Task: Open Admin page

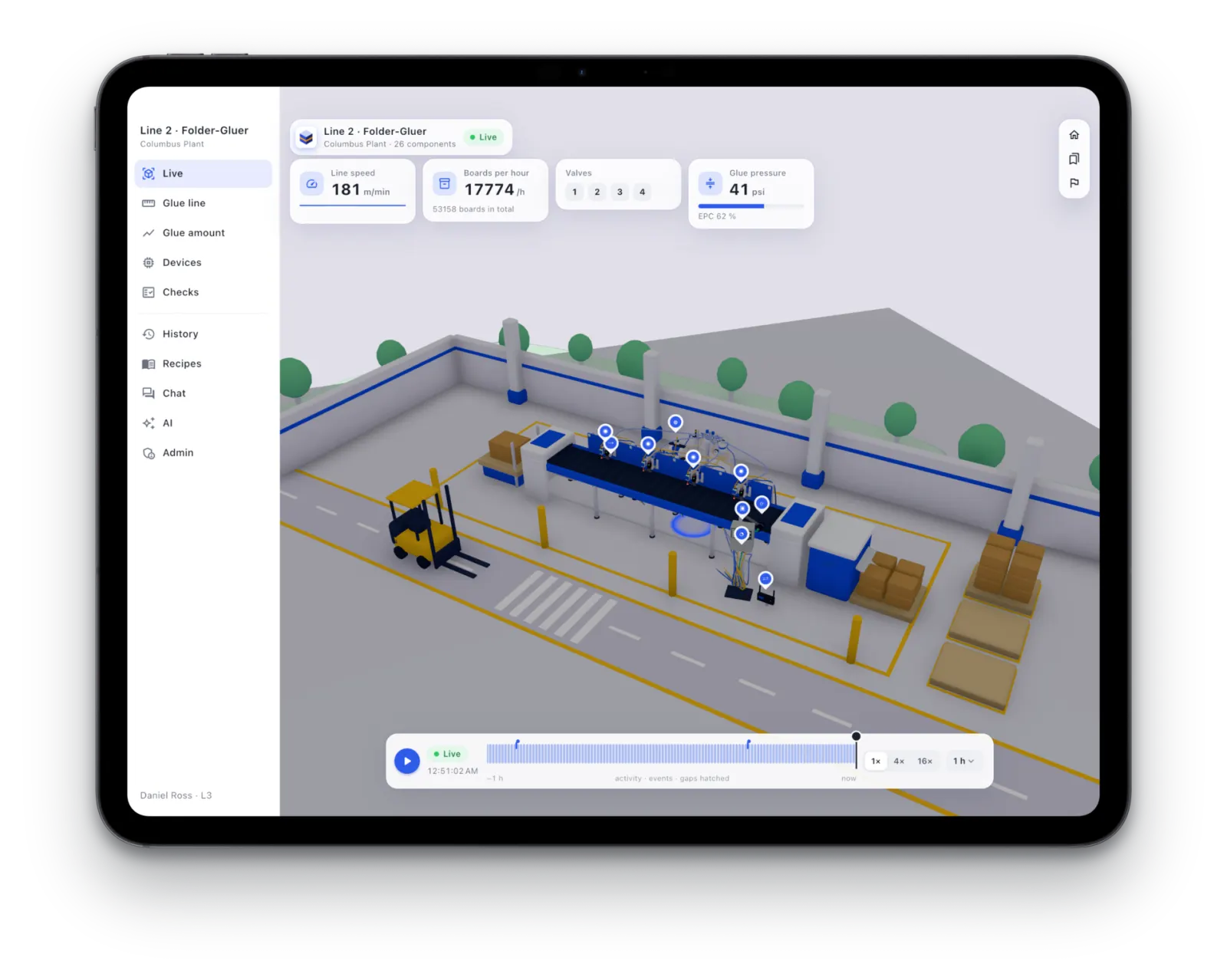Action: [x=202, y=453]
